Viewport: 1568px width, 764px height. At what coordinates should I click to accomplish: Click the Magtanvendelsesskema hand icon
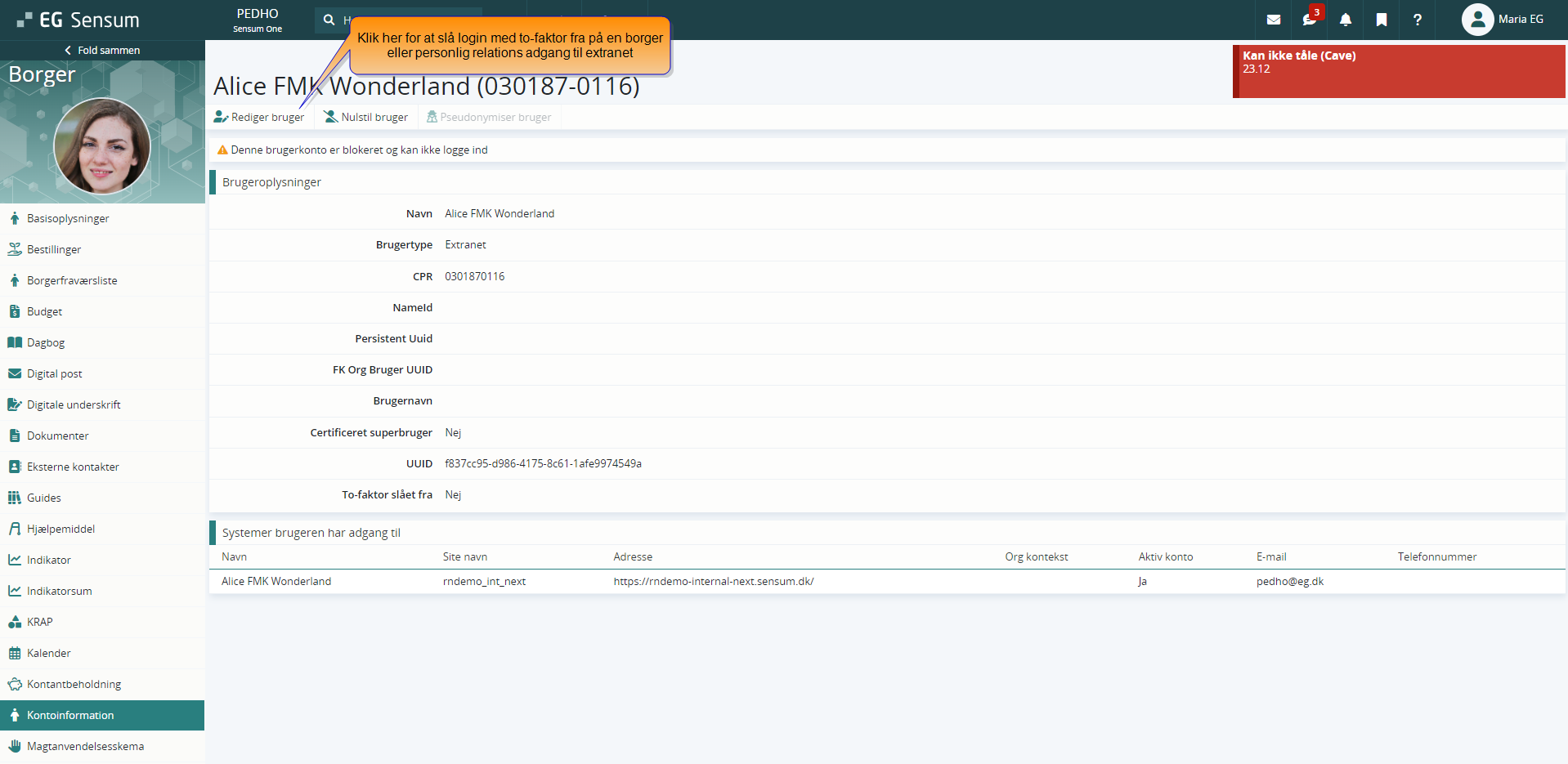15,746
